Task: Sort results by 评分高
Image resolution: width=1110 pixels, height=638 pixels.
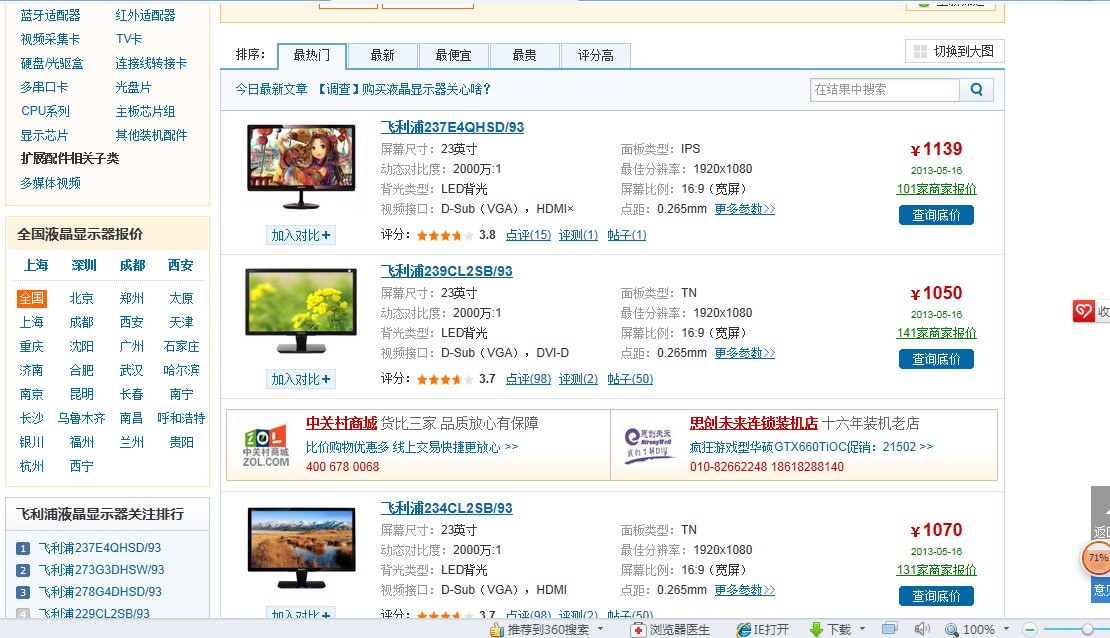Action: pyautogui.click(x=595, y=55)
